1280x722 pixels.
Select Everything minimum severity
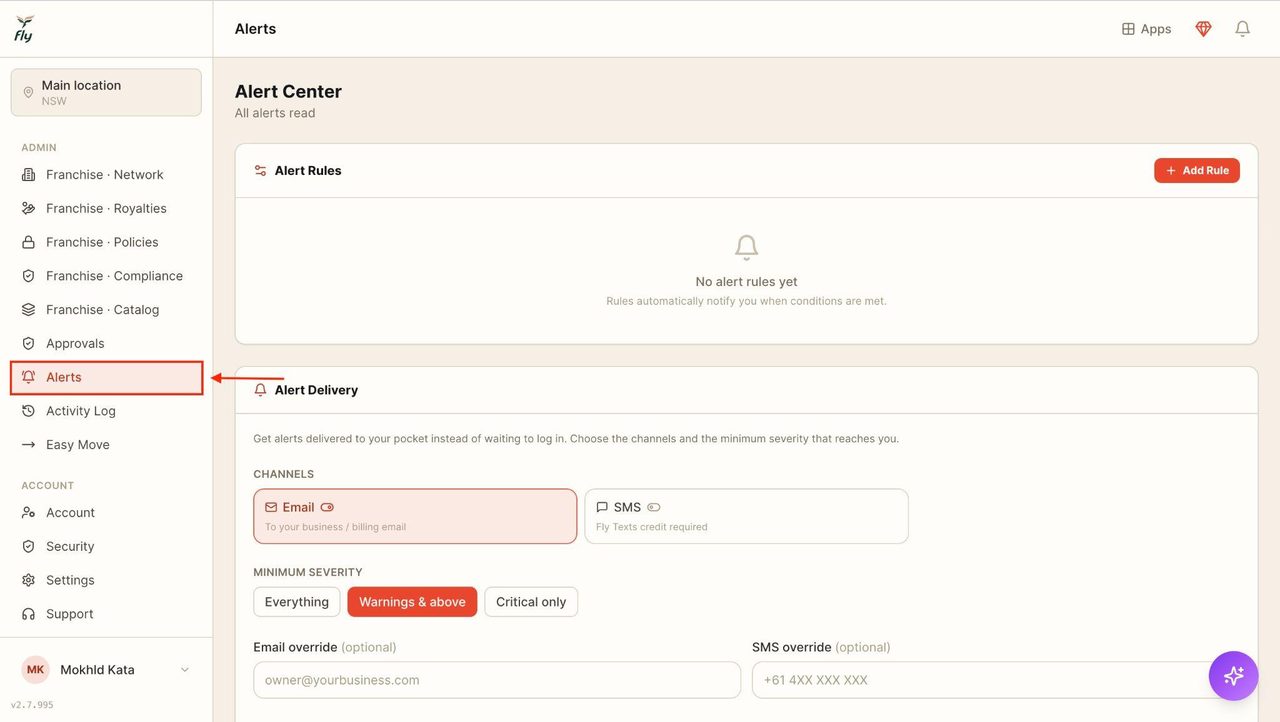(x=297, y=602)
